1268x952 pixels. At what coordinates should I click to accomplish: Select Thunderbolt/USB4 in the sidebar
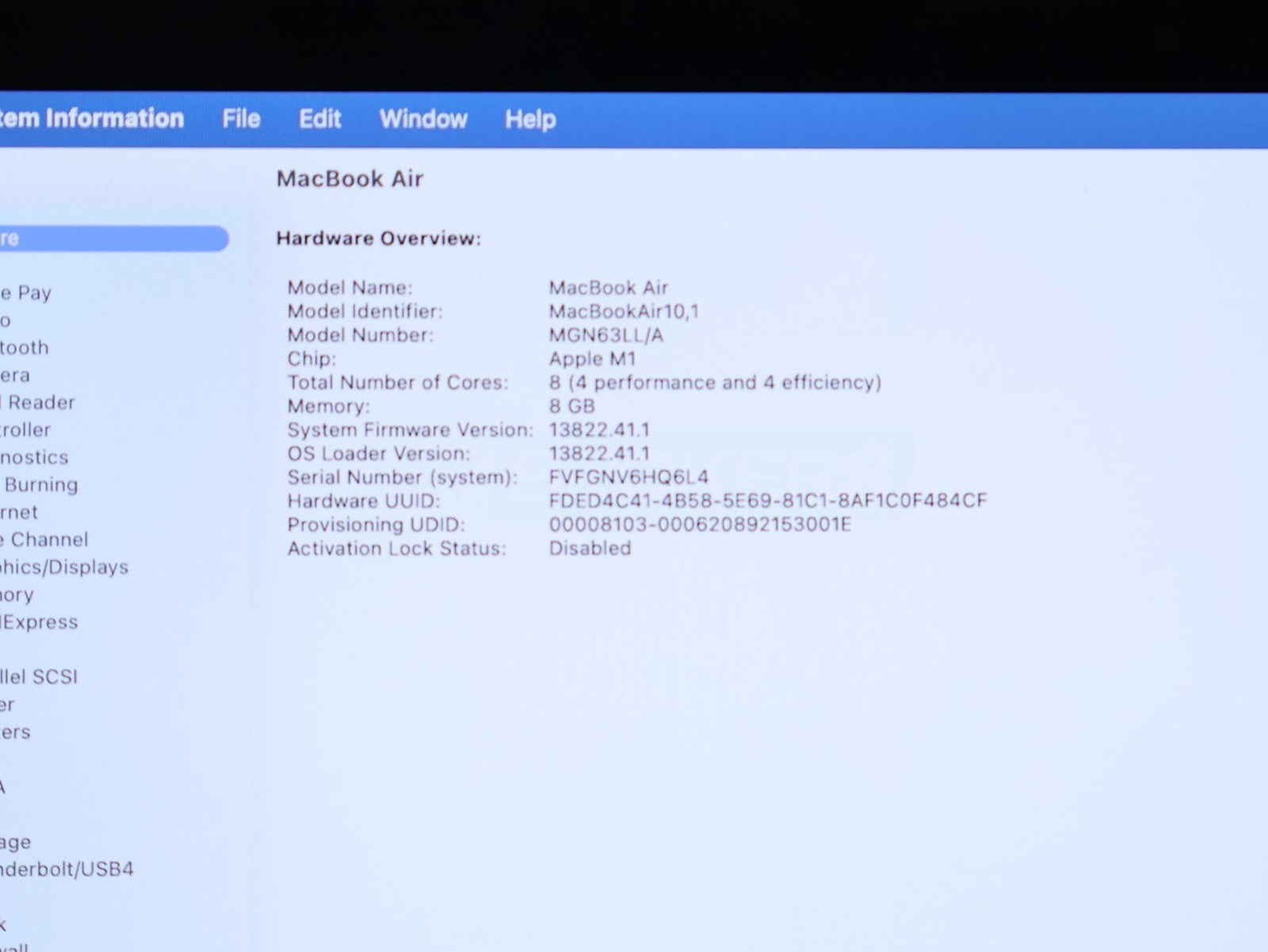click(x=67, y=870)
